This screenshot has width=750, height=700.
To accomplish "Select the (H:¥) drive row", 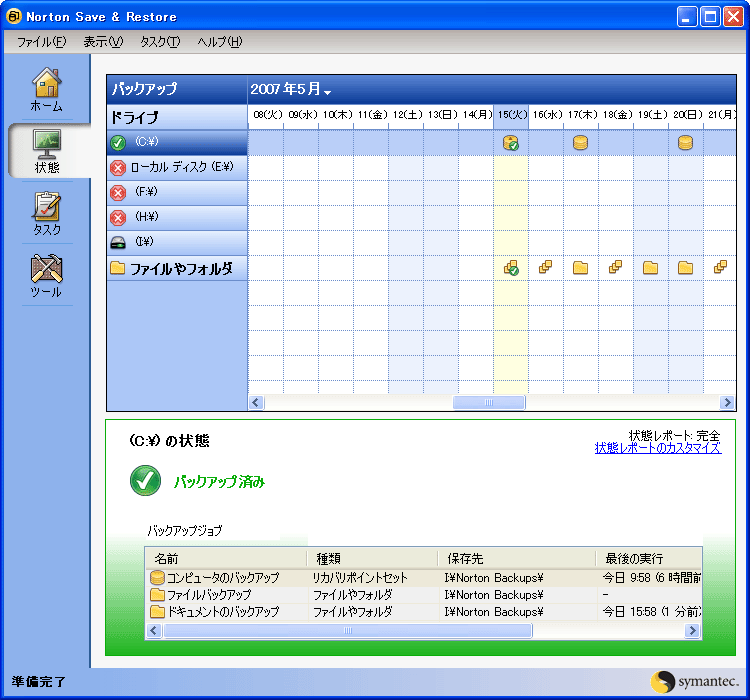I will 177,217.
